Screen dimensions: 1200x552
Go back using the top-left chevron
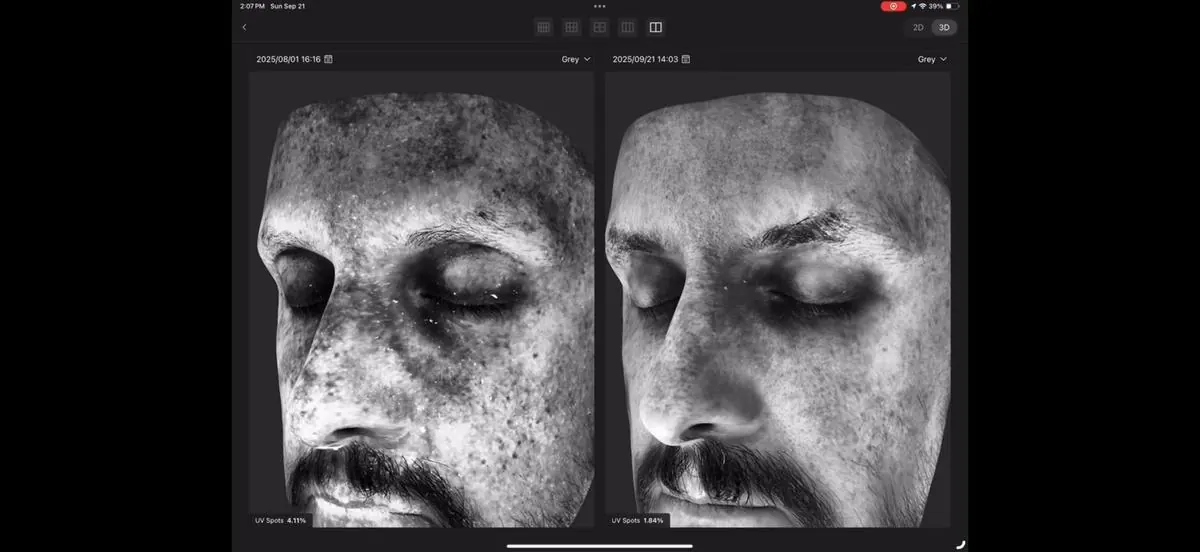click(x=245, y=27)
